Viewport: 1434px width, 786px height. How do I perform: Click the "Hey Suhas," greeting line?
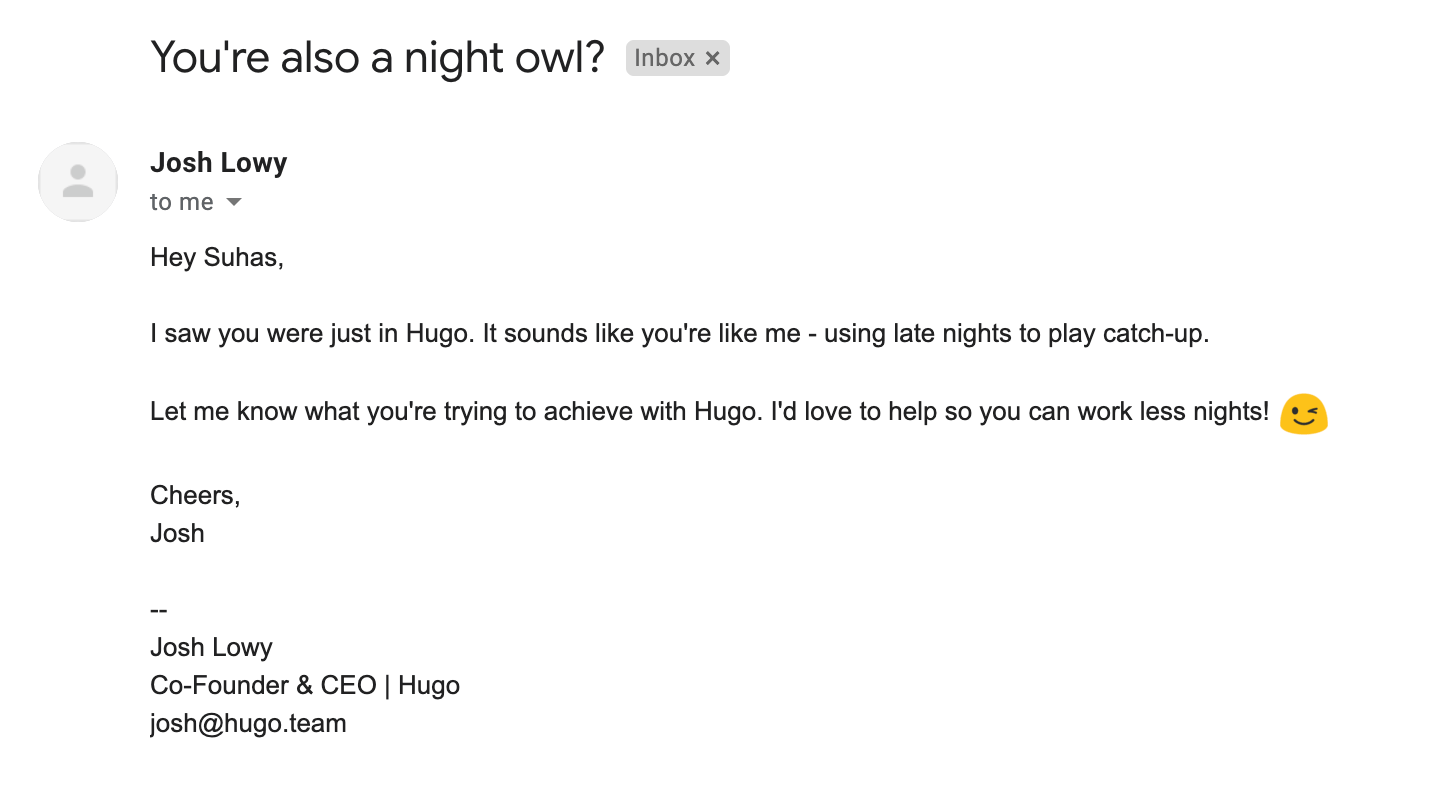click(x=217, y=257)
